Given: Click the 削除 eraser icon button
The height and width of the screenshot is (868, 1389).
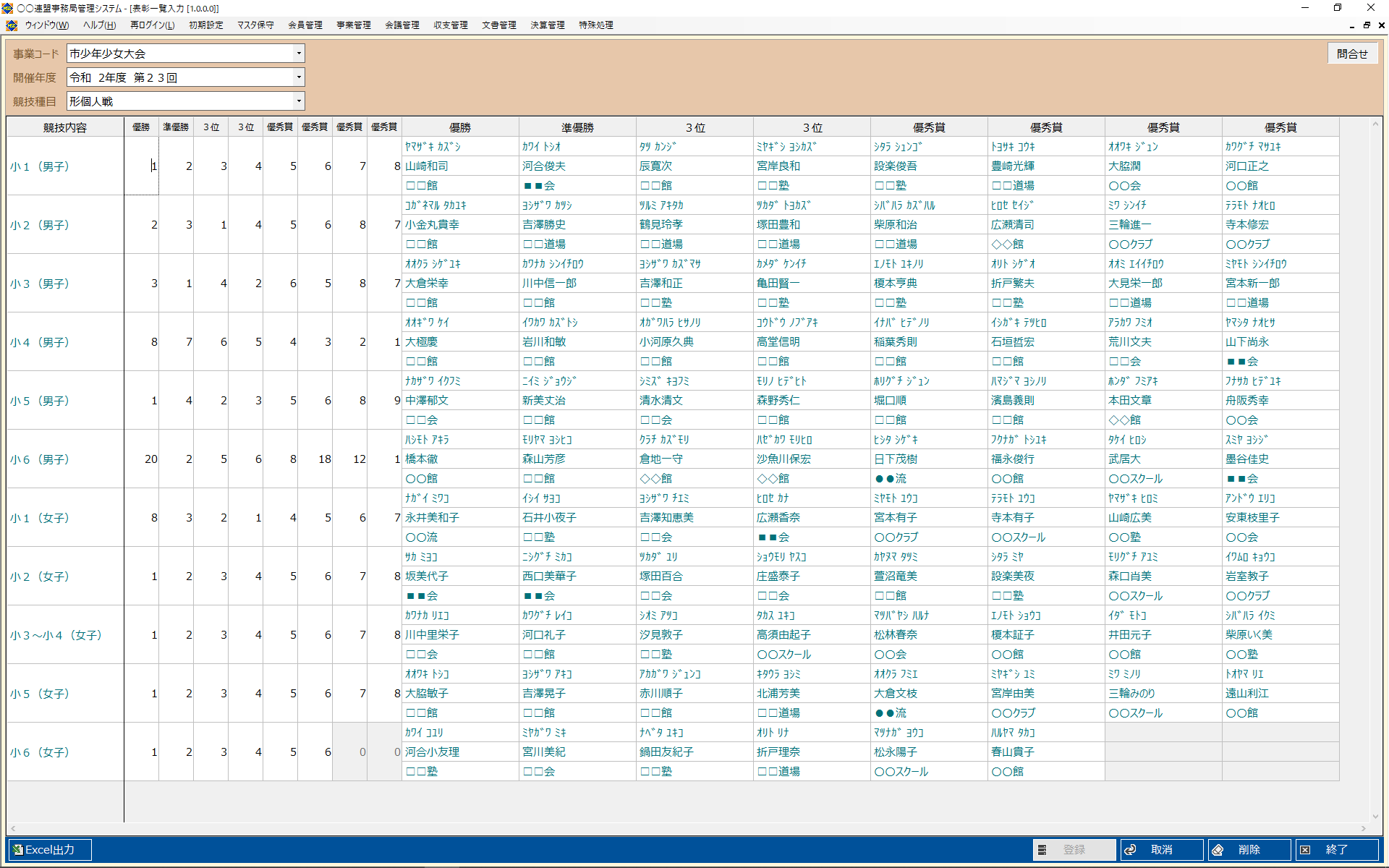Looking at the screenshot, I should tap(1218, 850).
